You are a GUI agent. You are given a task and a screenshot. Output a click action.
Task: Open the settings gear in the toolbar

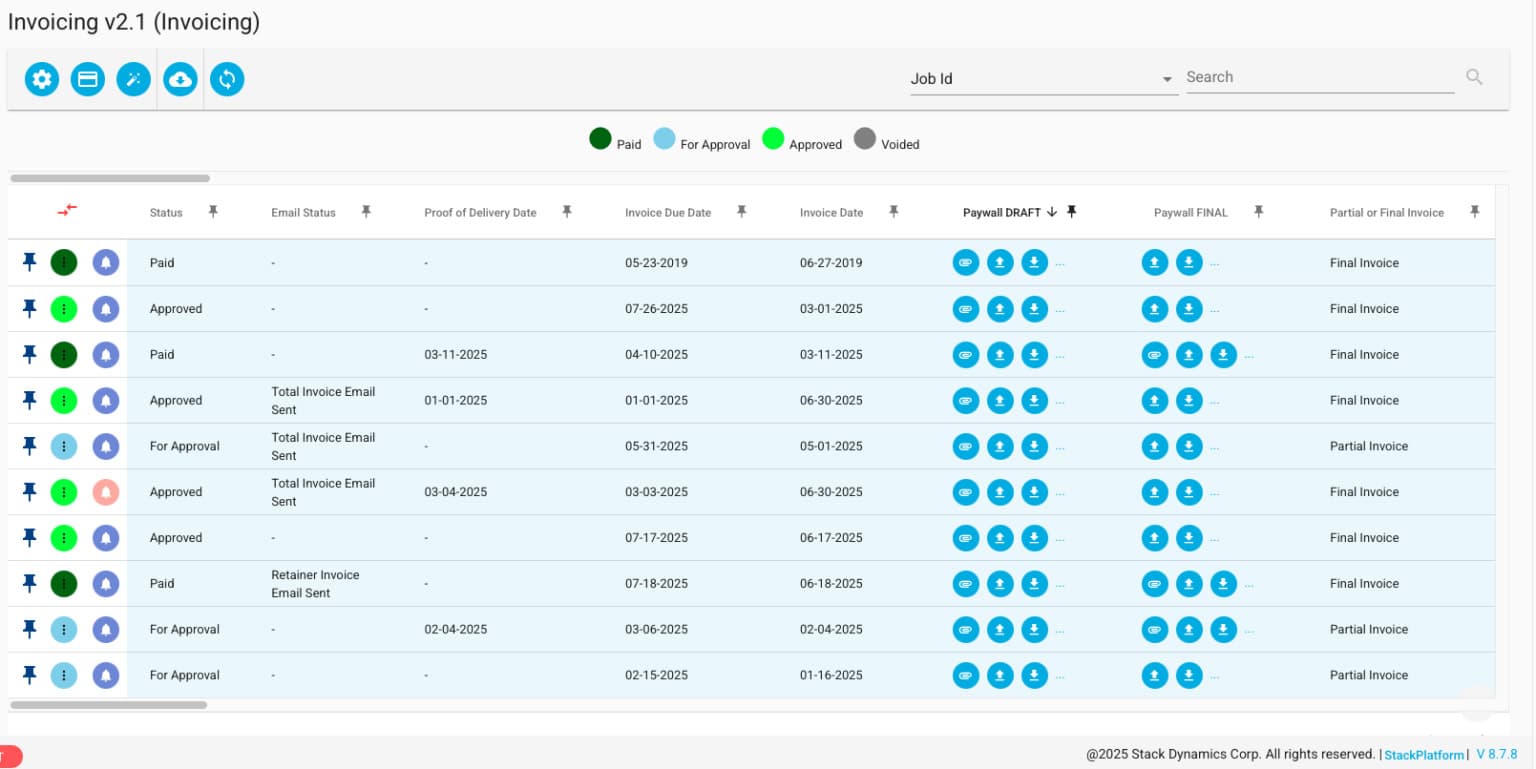click(x=41, y=78)
